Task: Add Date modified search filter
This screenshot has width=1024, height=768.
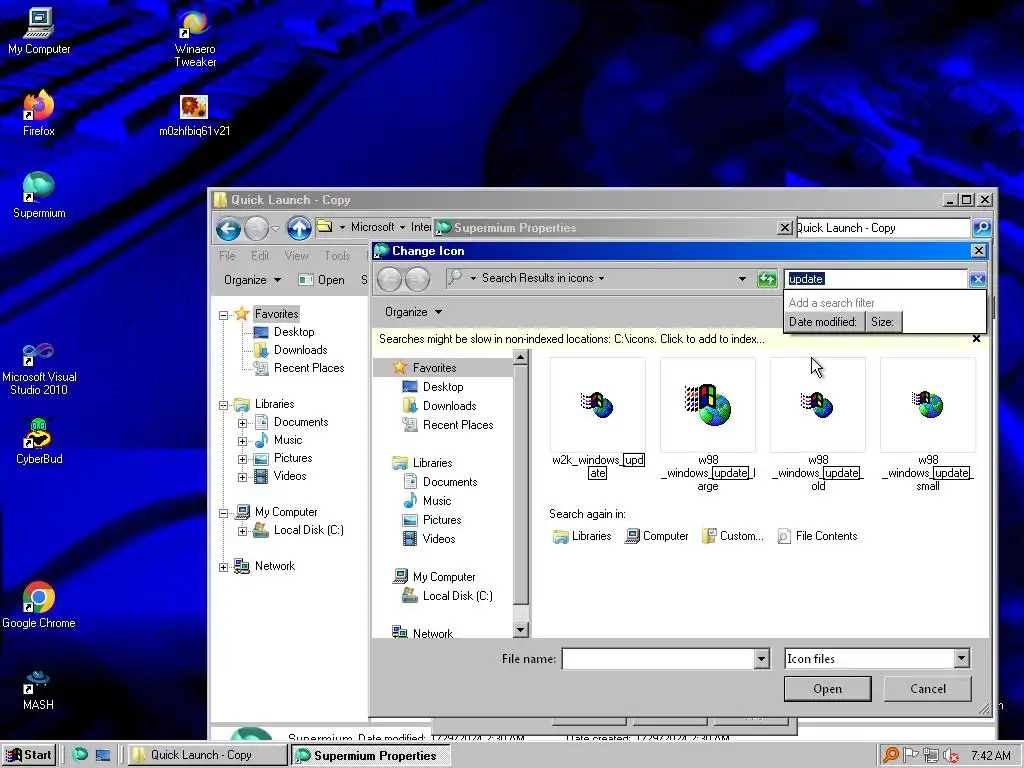Action: pyautogui.click(x=823, y=321)
